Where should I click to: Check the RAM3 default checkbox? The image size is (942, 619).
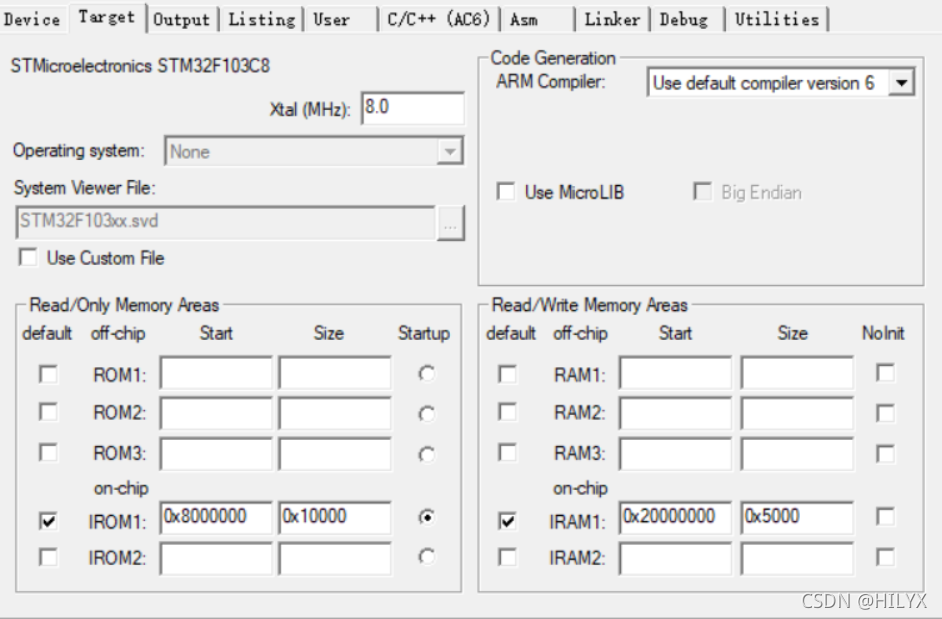click(508, 452)
